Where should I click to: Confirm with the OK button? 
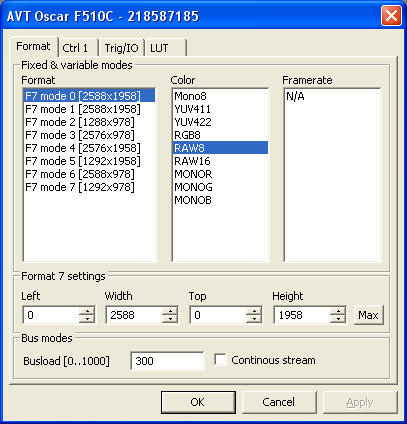point(198,402)
